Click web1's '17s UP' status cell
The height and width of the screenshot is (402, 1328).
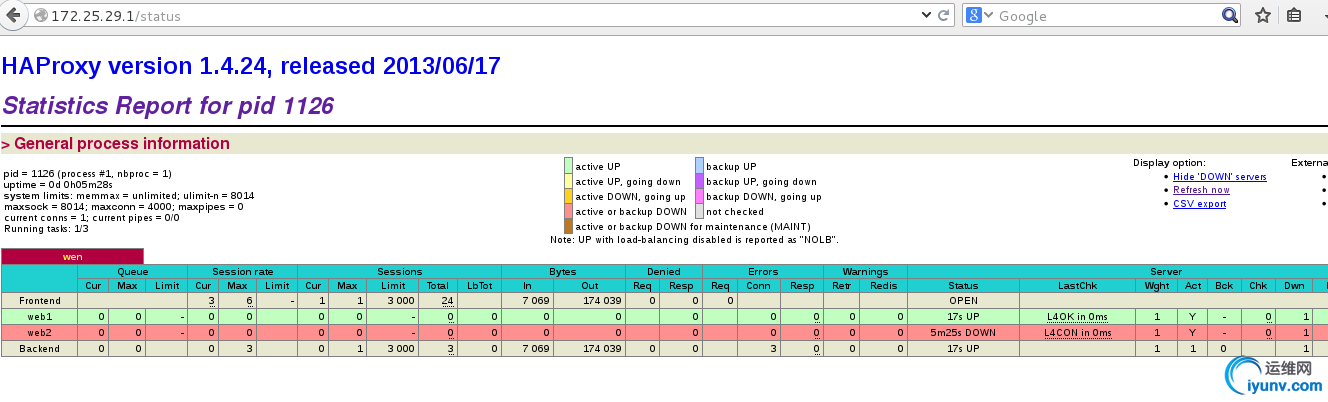[x=963, y=316]
